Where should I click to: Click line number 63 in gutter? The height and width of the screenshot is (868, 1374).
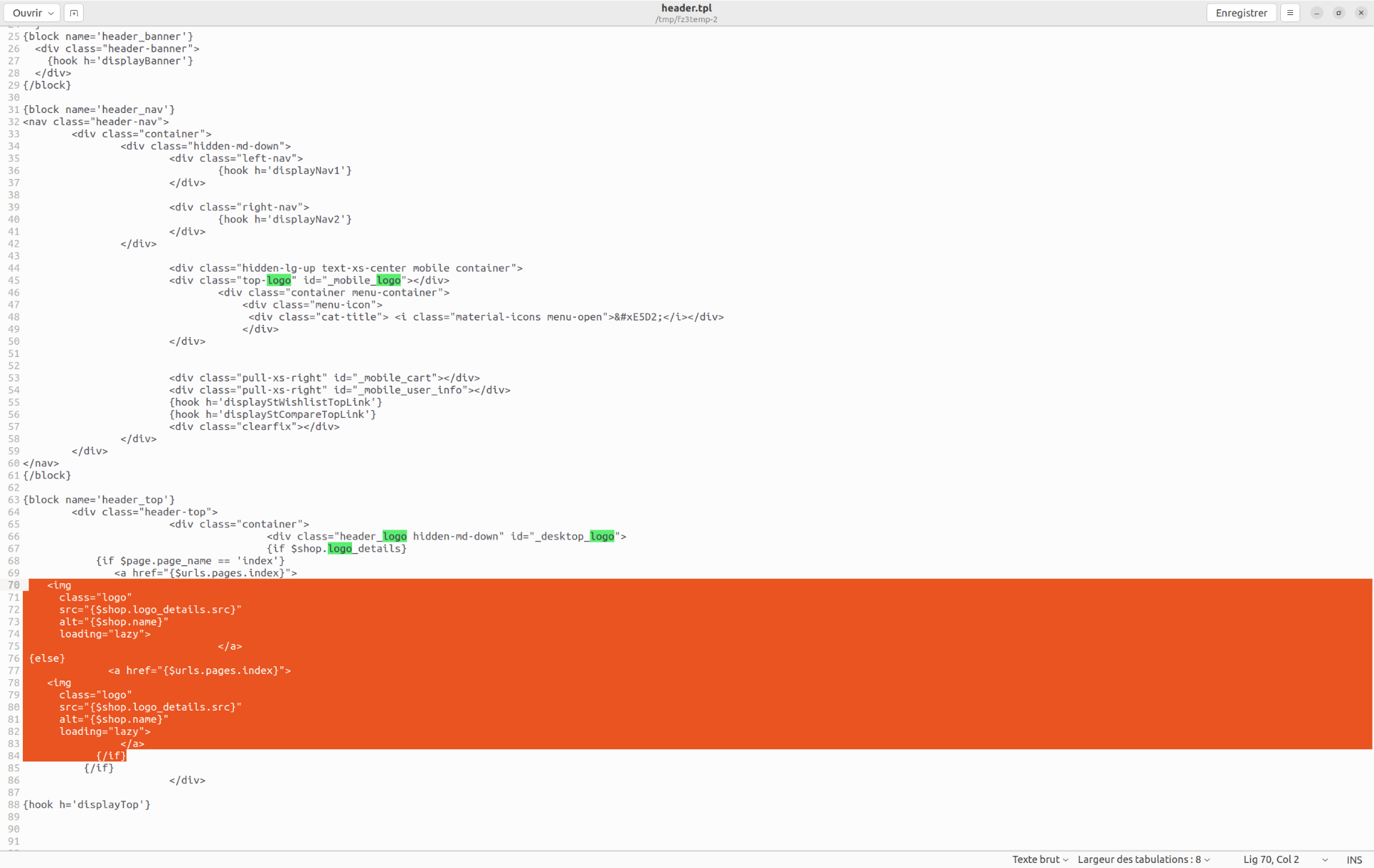tap(14, 499)
